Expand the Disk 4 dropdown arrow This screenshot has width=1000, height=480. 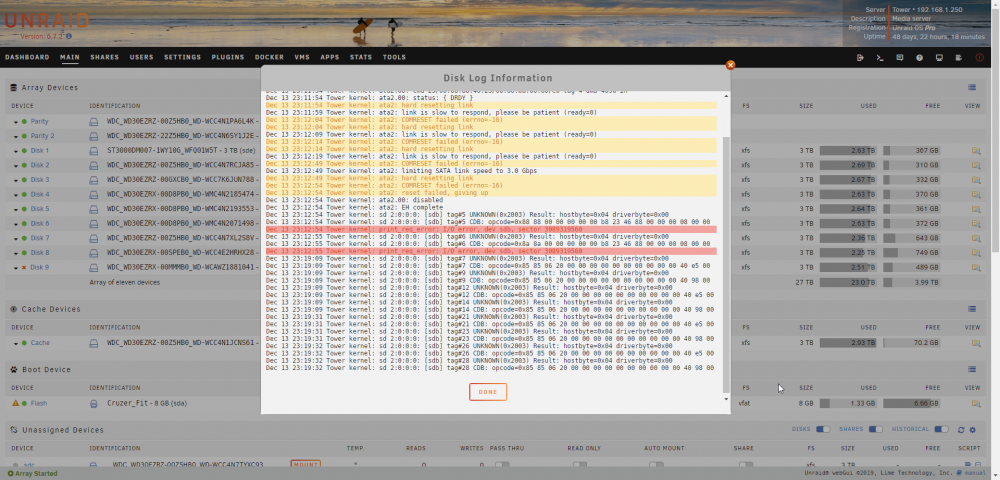[16, 195]
